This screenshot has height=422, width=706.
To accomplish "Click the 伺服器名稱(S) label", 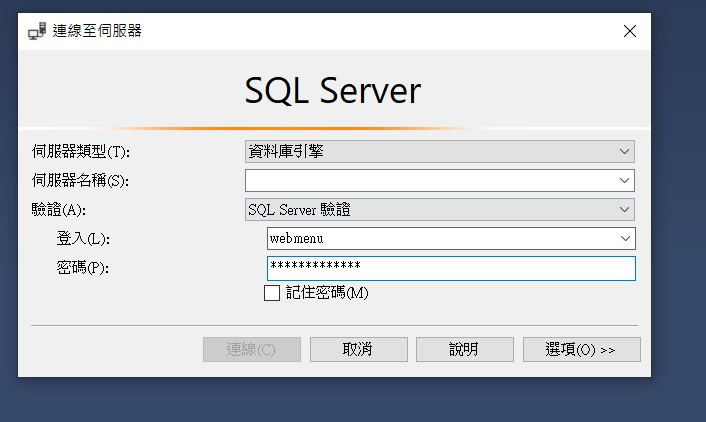I will pyautogui.click(x=80, y=181).
